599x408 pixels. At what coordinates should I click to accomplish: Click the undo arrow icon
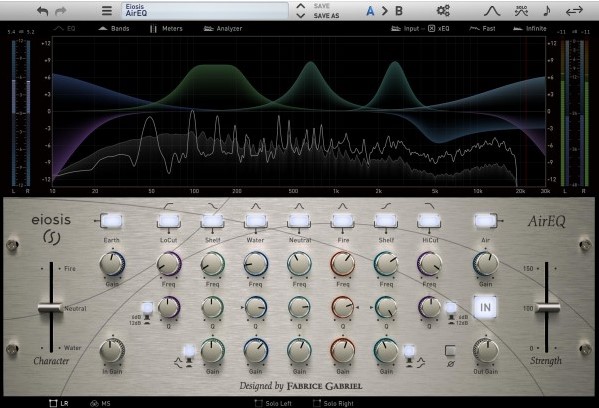coord(42,11)
